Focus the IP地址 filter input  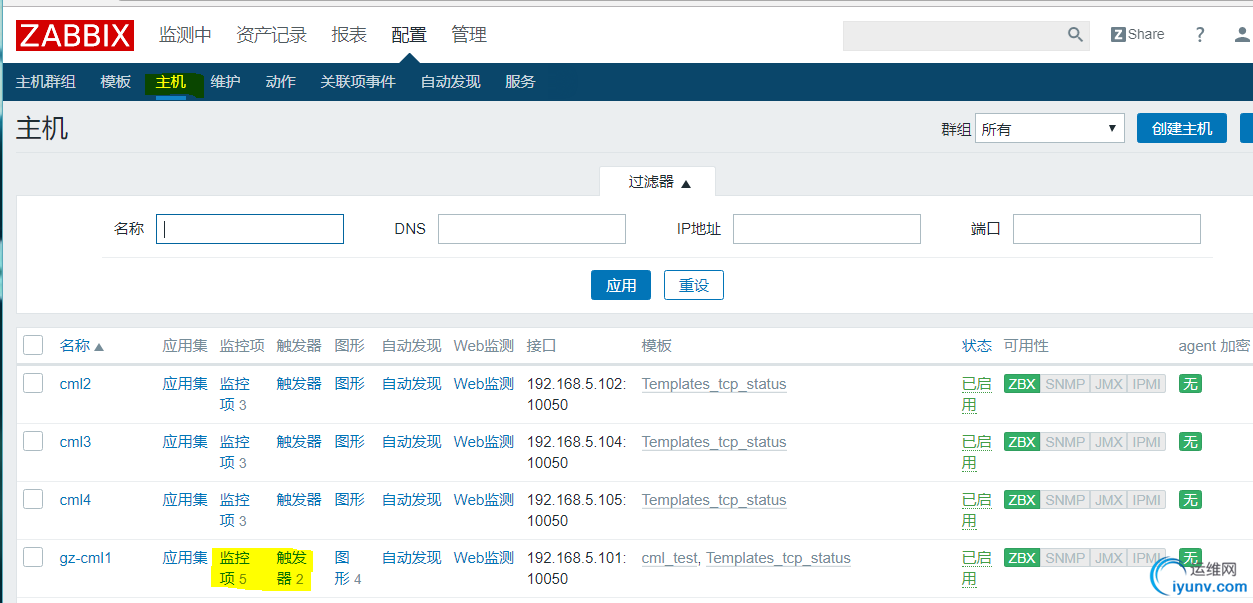pos(827,229)
